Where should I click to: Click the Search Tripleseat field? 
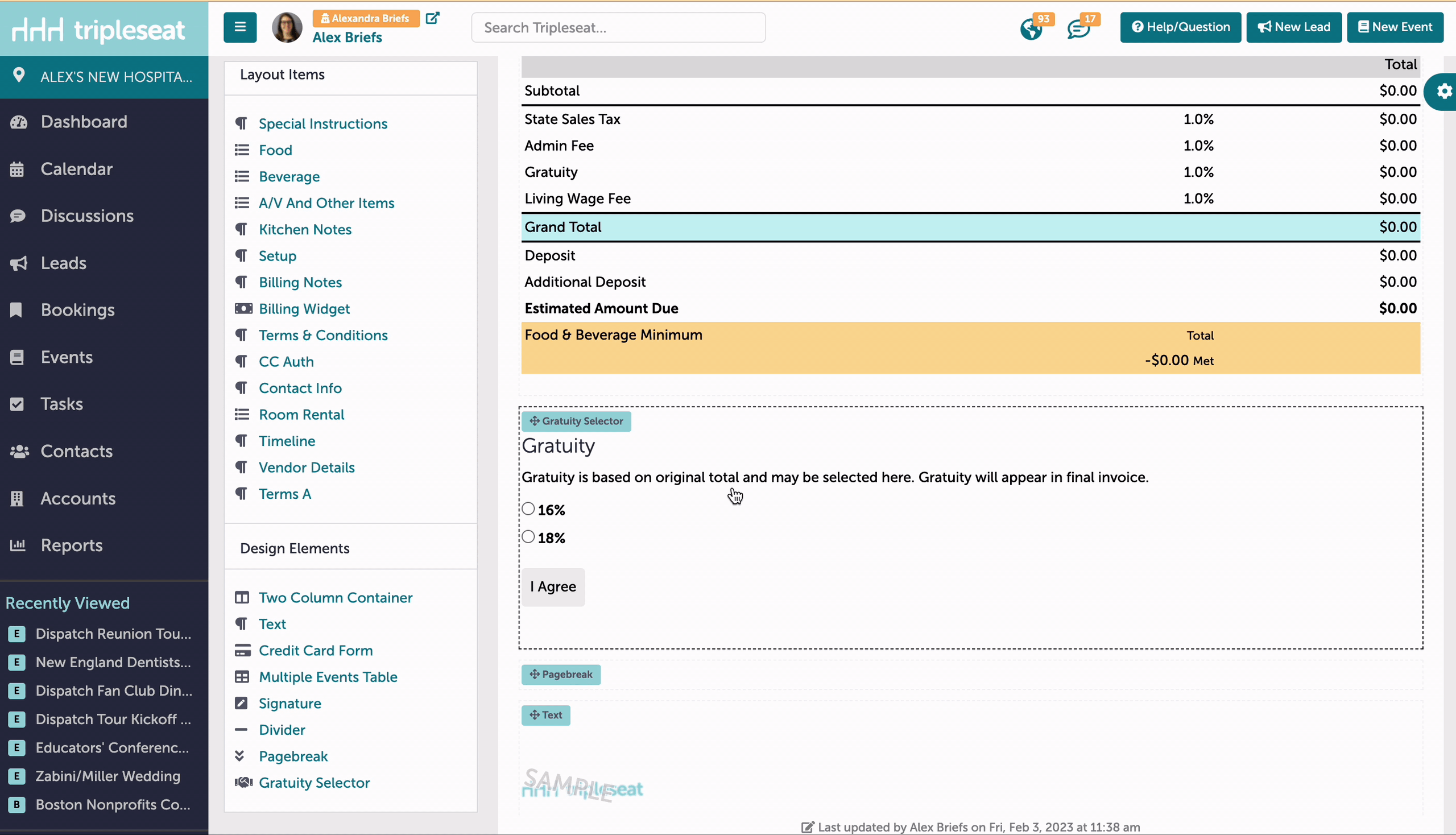(618, 27)
